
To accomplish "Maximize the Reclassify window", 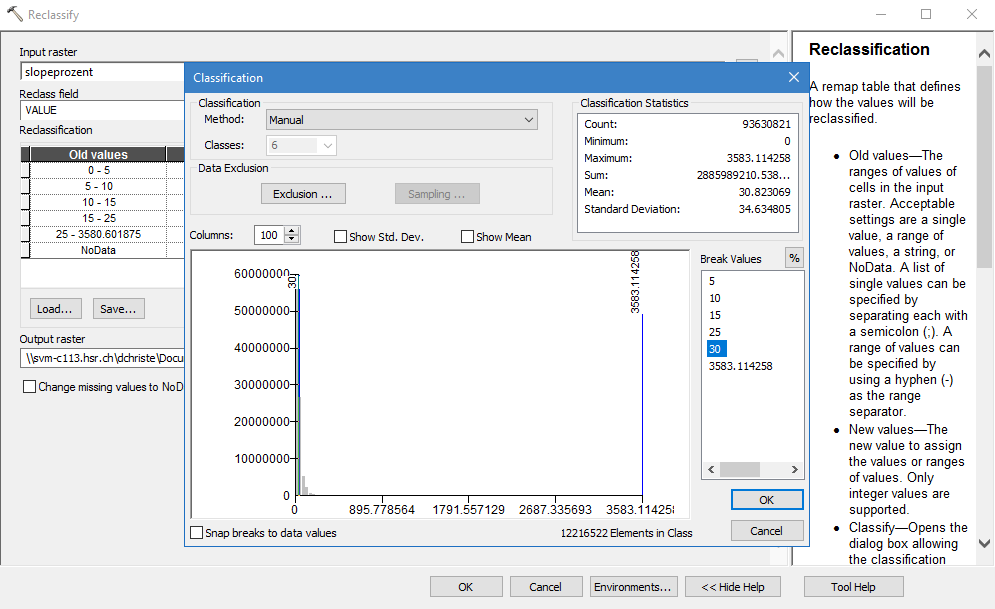I will pyautogui.click(x=926, y=14).
